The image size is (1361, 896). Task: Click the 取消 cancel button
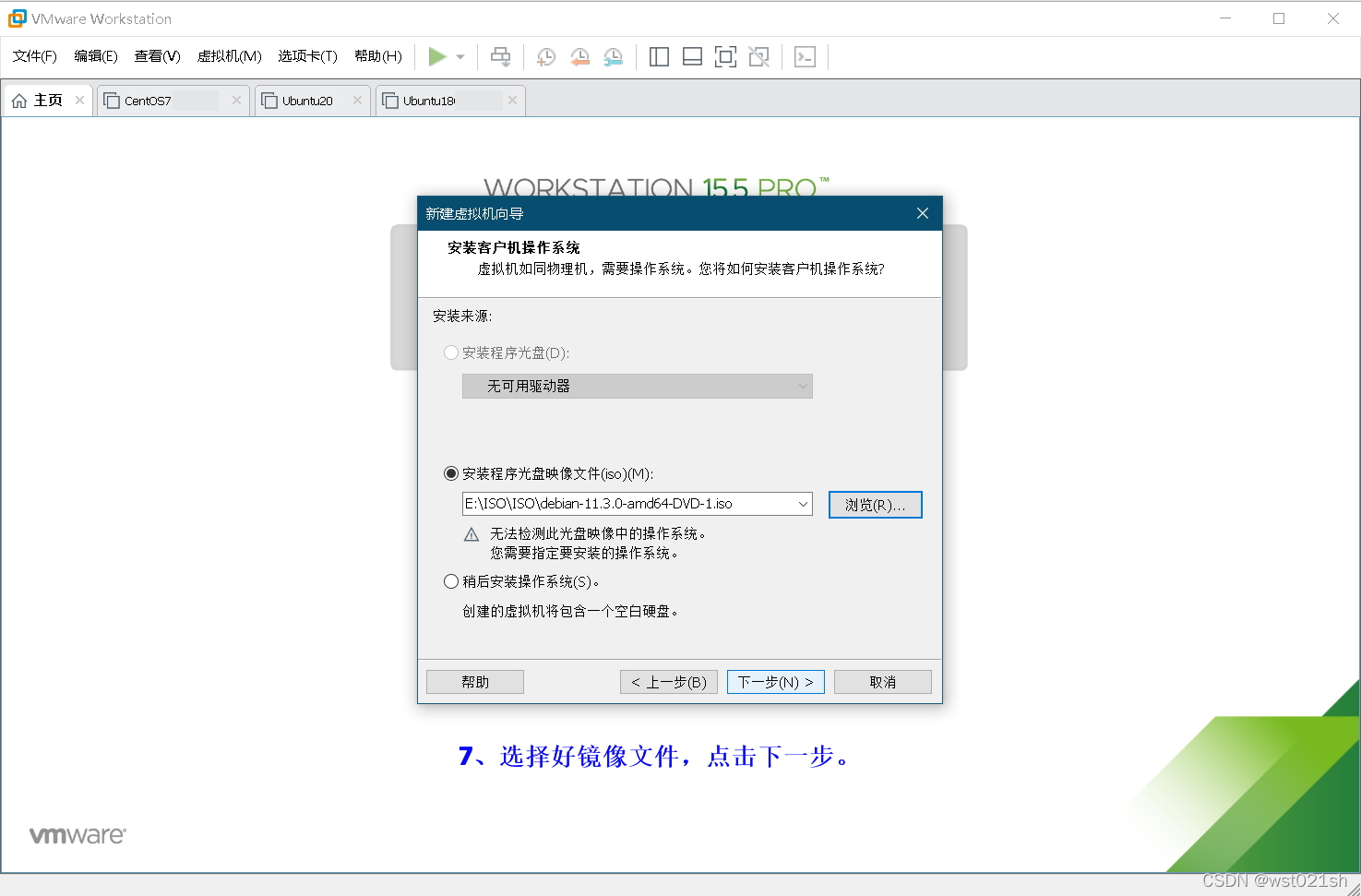(x=883, y=682)
